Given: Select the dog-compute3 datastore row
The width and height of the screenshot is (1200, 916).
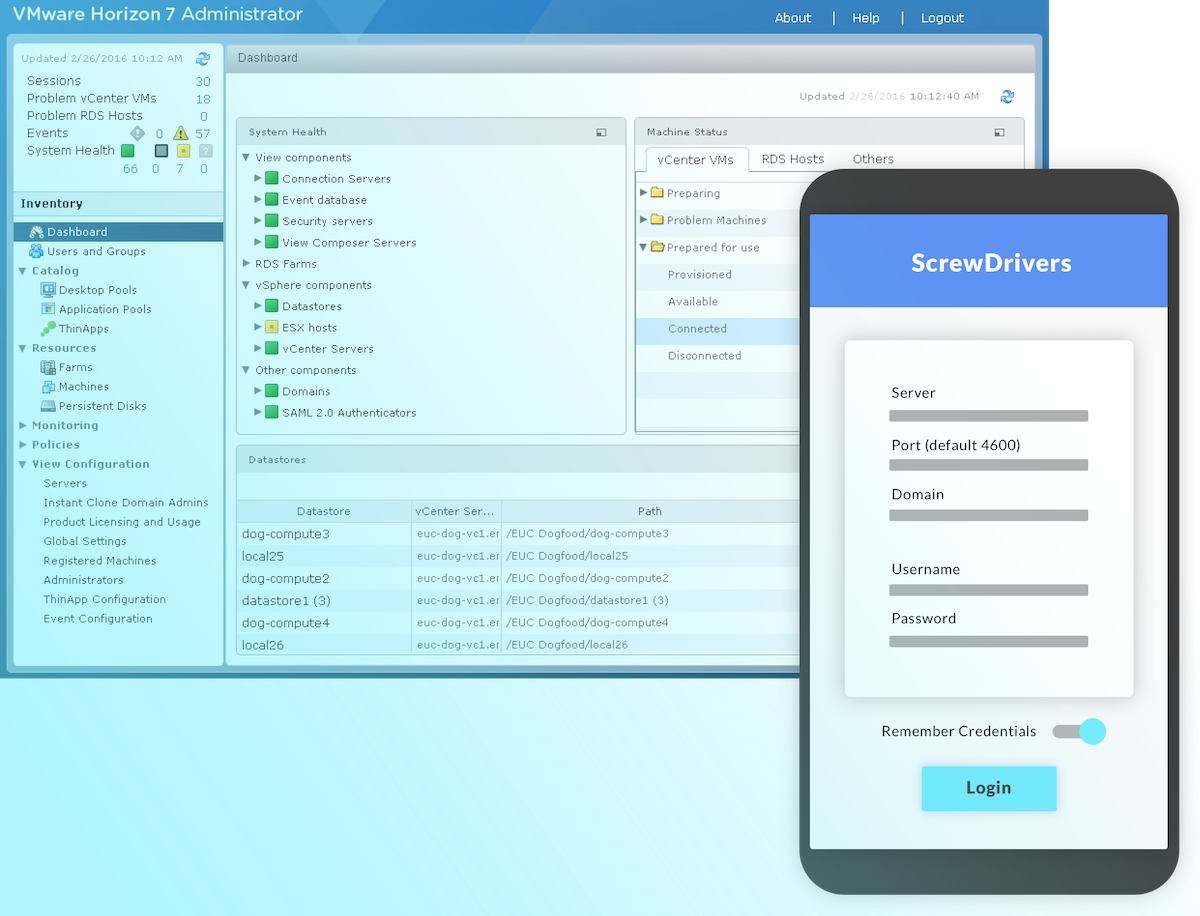Looking at the screenshot, I should coord(519,534).
